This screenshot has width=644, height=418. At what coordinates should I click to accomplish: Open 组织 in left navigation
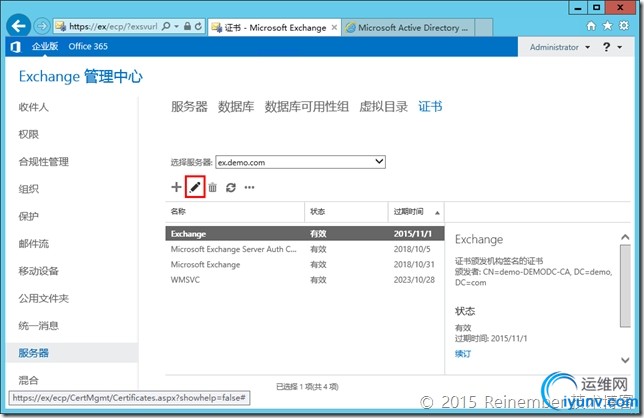(28, 189)
